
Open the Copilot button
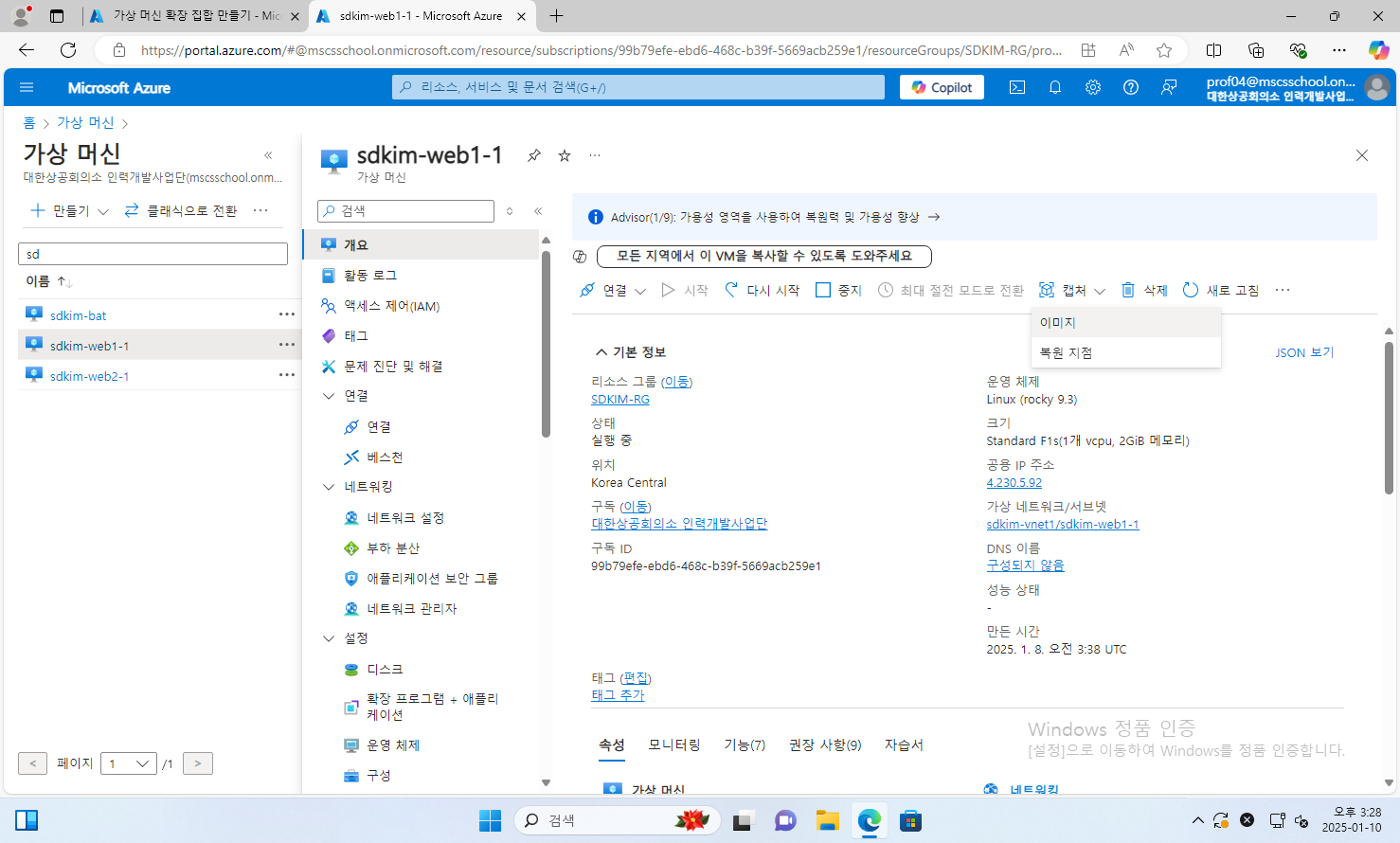coord(942,87)
